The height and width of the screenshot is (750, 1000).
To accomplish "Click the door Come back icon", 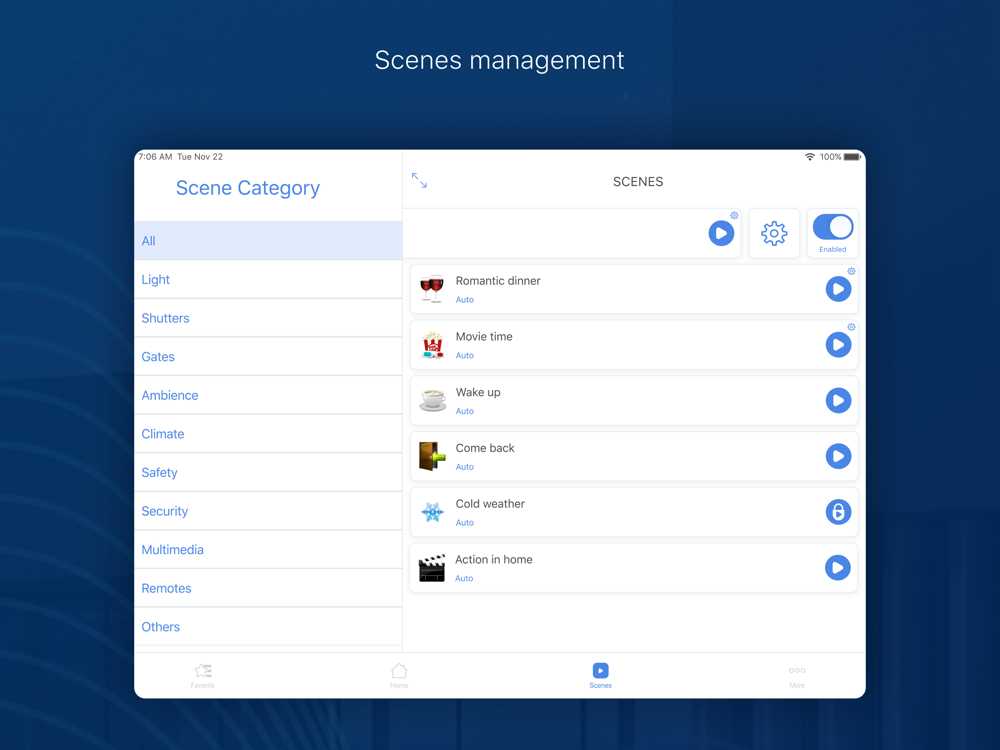I will click(432, 456).
